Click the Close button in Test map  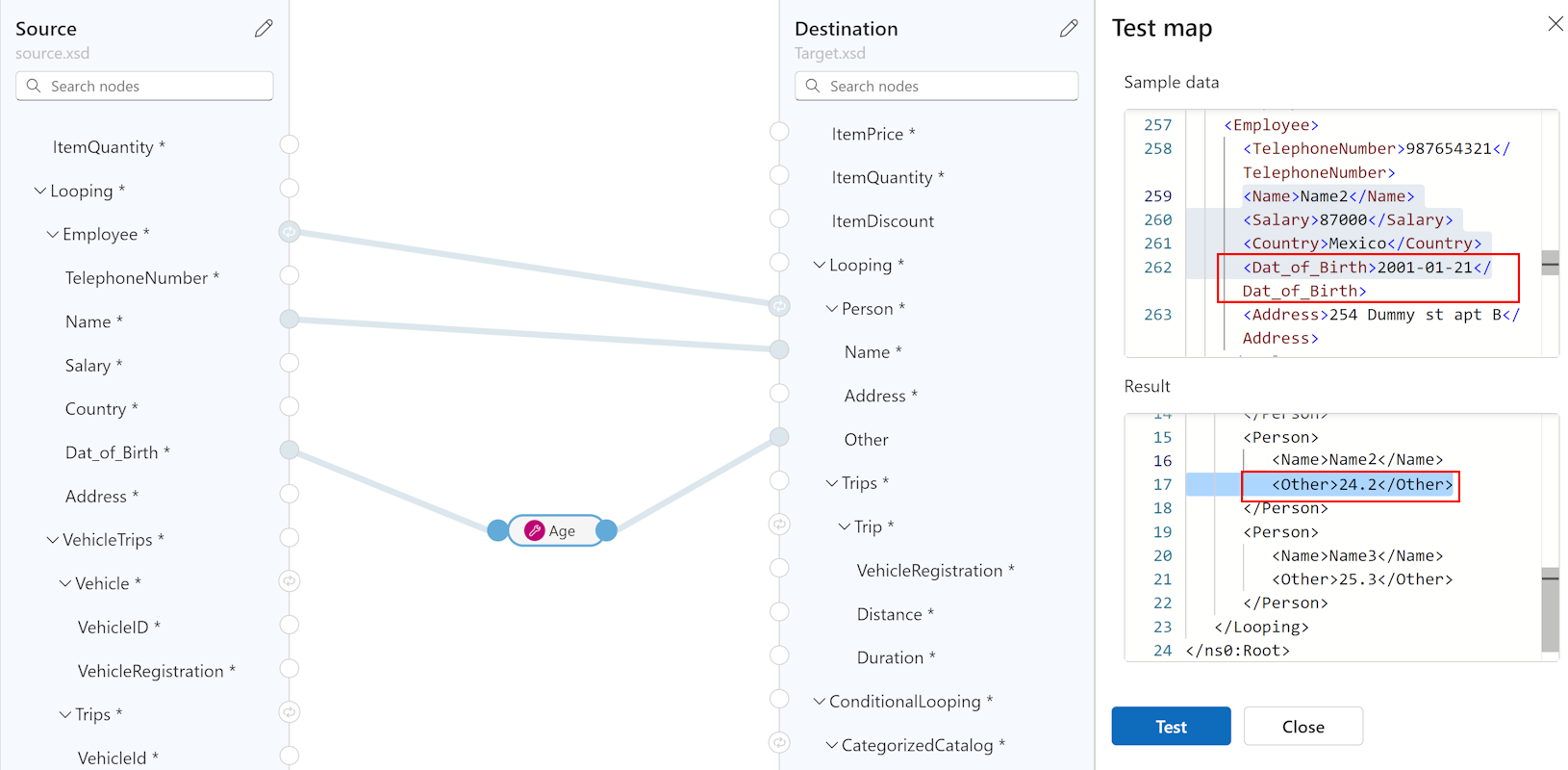coord(1302,727)
